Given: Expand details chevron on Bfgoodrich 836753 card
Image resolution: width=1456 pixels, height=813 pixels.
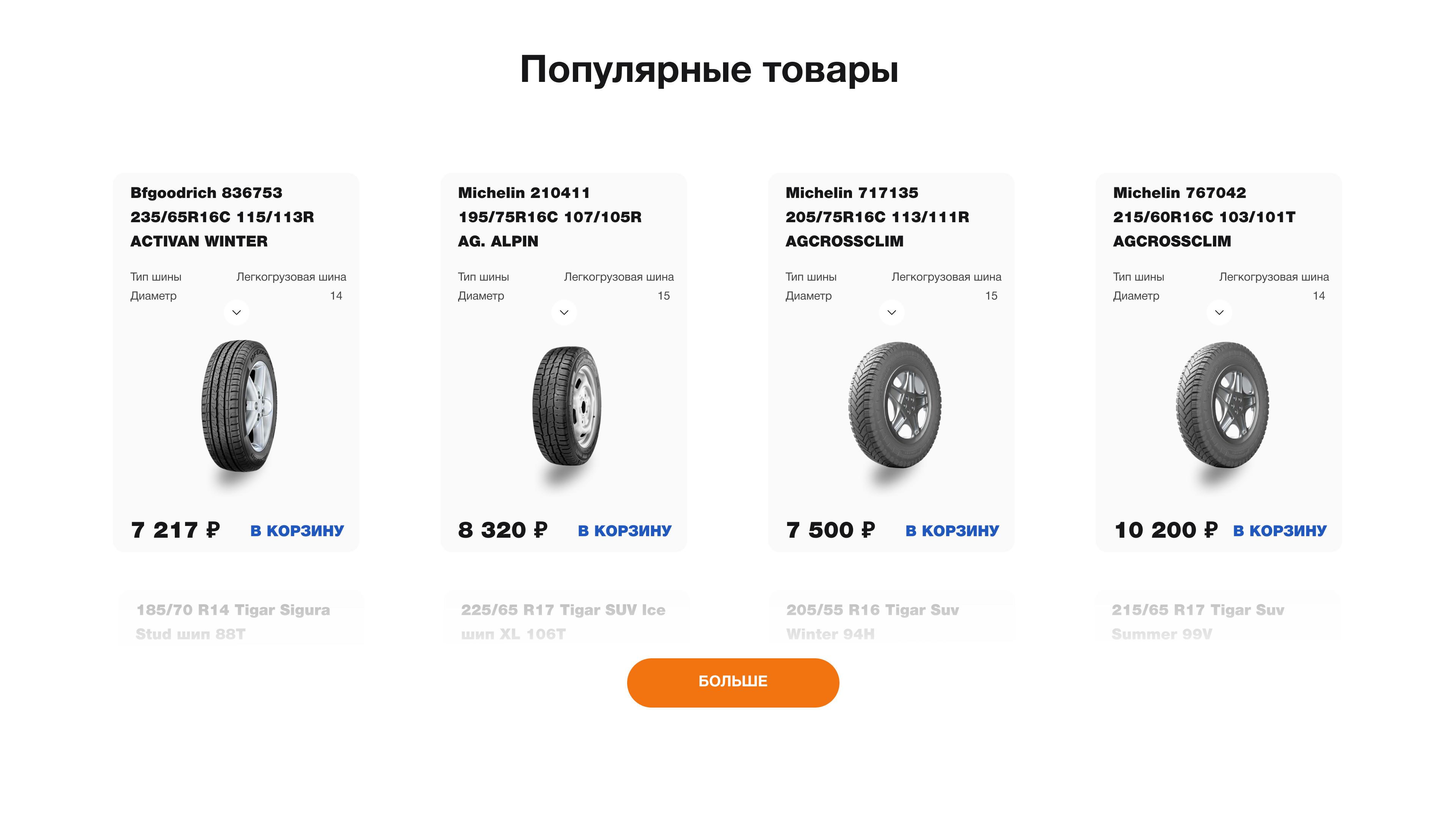Looking at the screenshot, I should [236, 312].
